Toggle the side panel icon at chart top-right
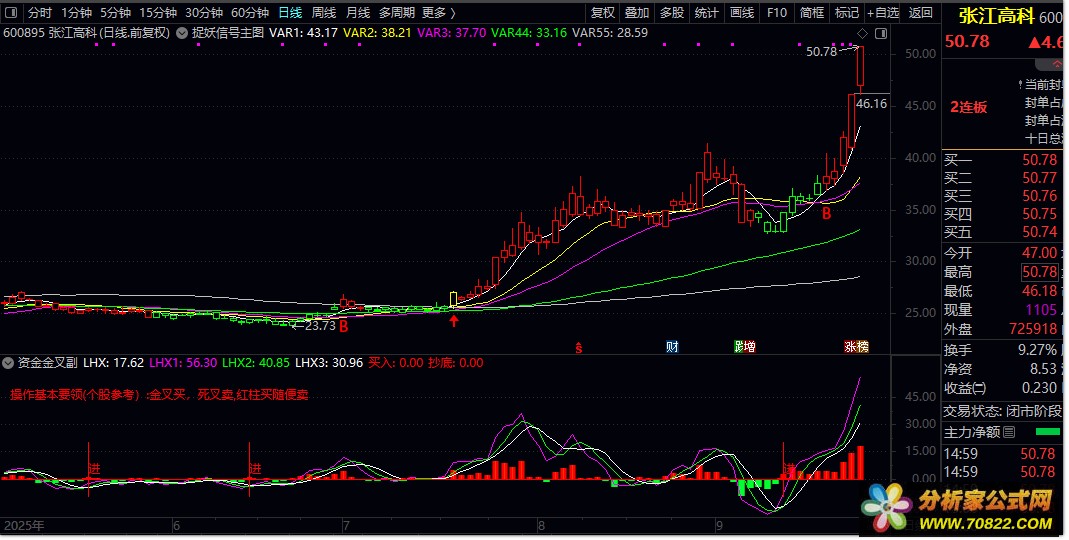The width and height of the screenshot is (1069, 540). 881,33
